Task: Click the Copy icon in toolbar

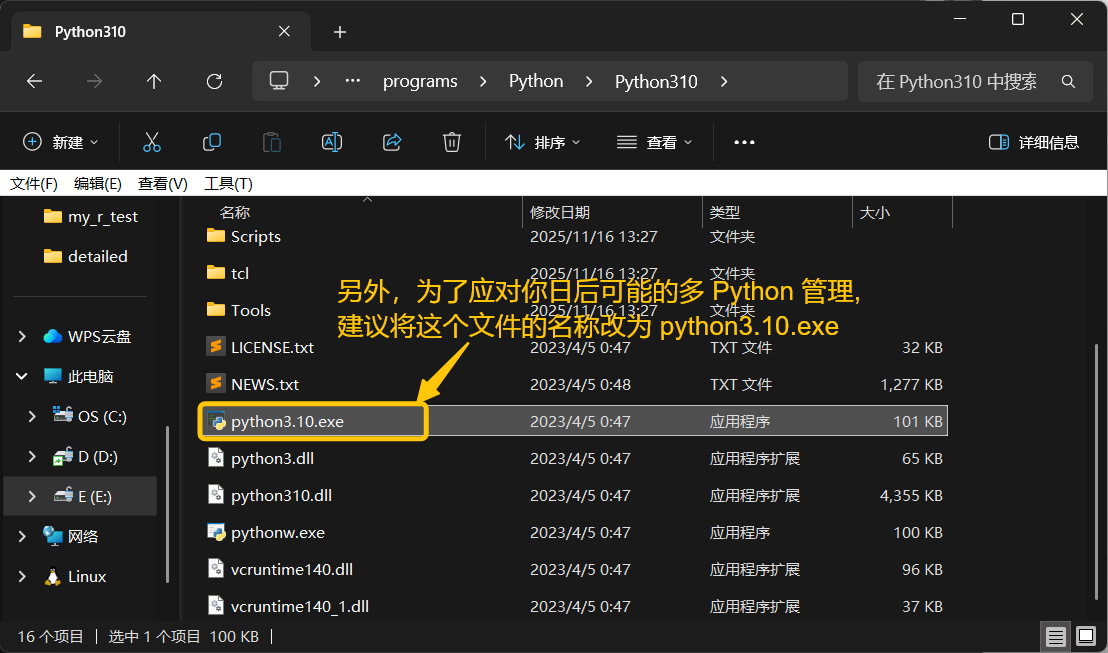Action: point(212,142)
